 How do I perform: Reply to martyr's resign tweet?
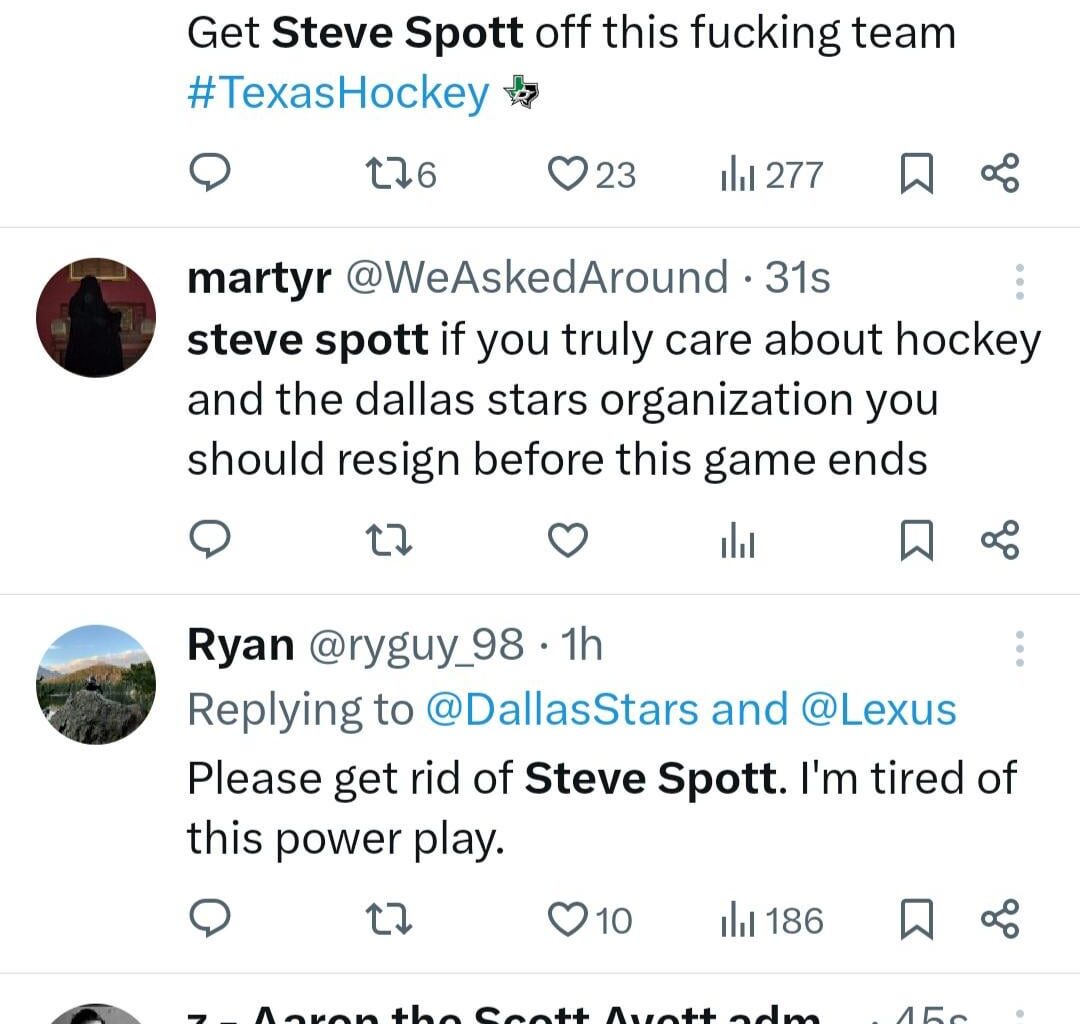(x=211, y=541)
